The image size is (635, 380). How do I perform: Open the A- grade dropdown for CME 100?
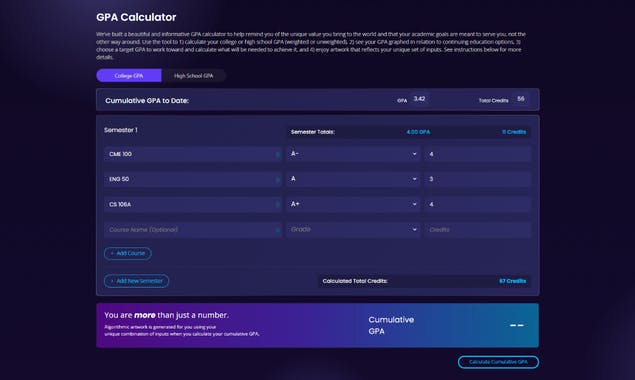click(354, 154)
